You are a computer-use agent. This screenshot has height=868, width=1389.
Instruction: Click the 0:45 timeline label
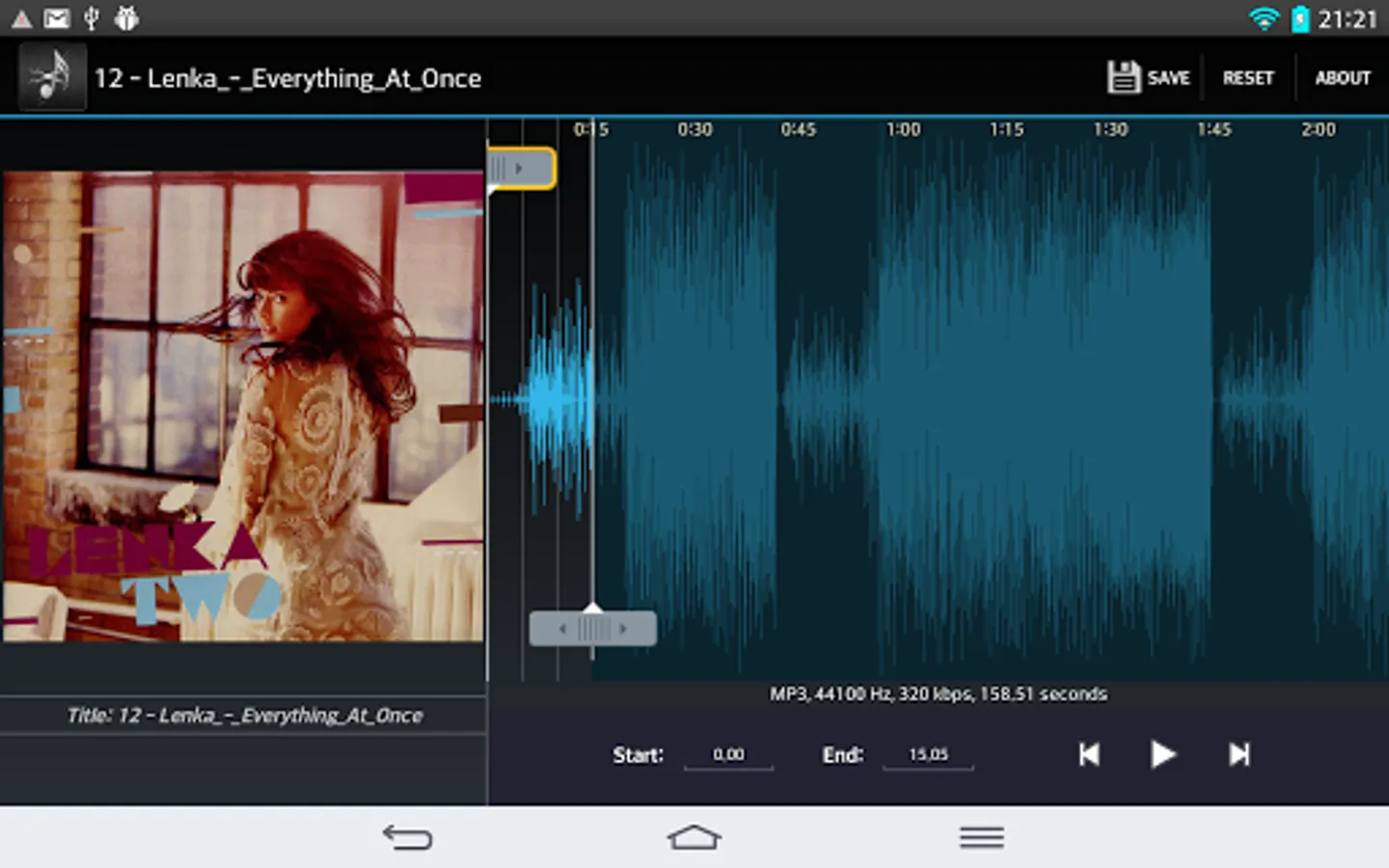point(799,129)
